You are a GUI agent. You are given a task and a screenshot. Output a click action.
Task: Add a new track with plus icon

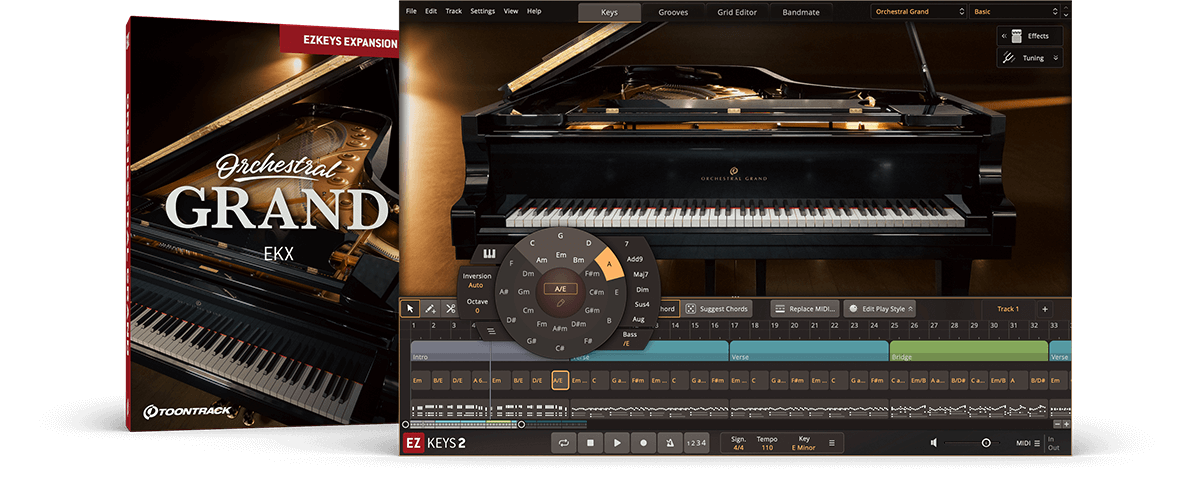tap(1044, 309)
